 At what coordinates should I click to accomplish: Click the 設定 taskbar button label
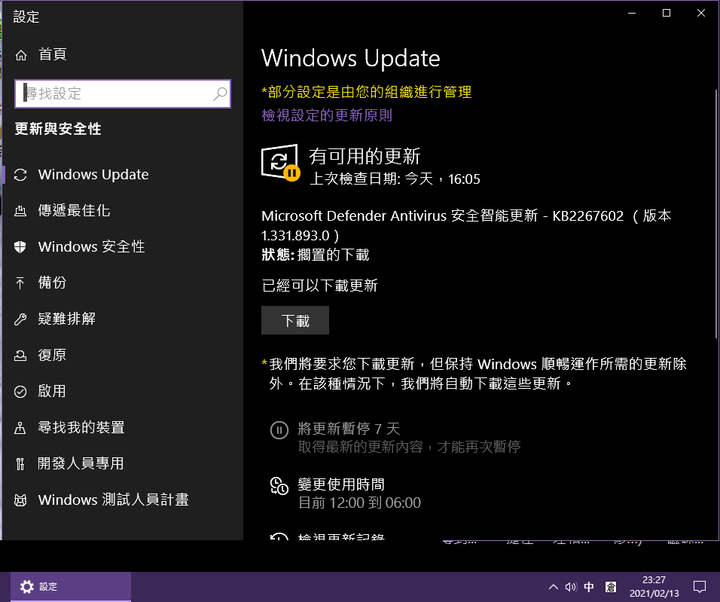tap(48, 587)
